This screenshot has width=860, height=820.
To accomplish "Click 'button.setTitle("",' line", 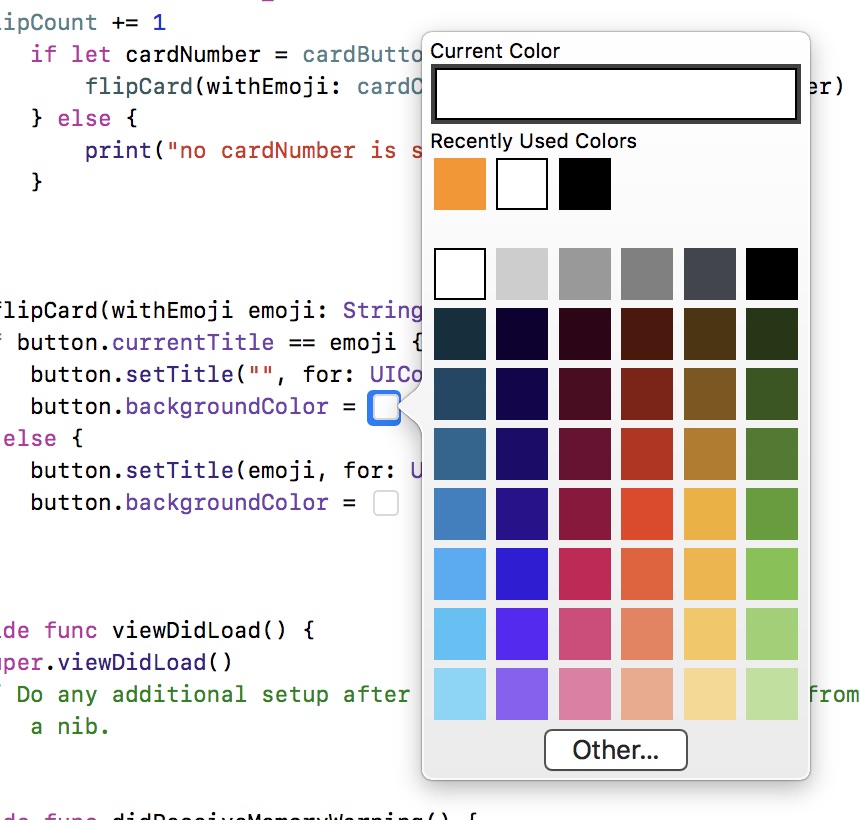I will pos(159,375).
